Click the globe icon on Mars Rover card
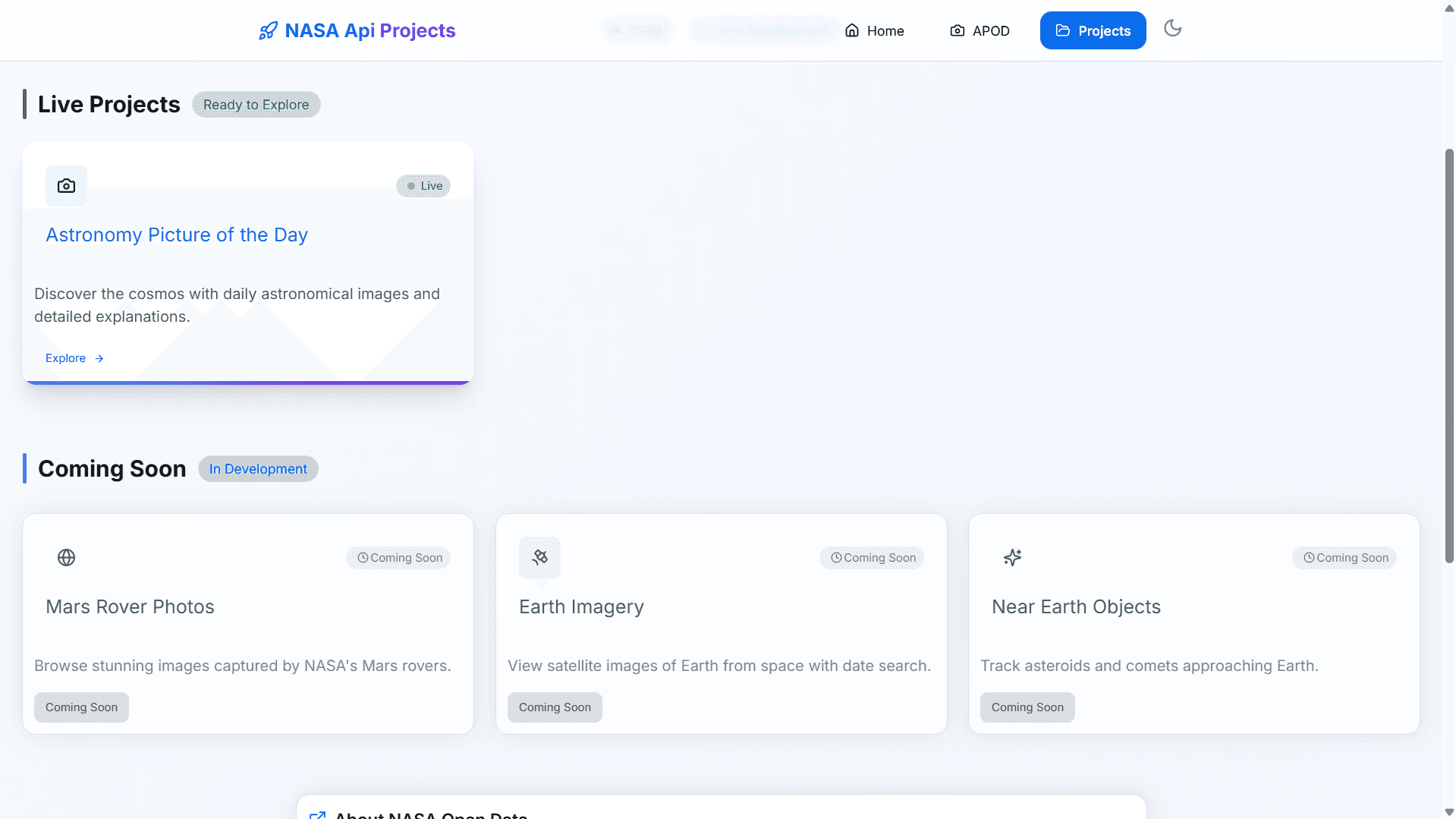Image resolution: width=1456 pixels, height=819 pixels. click(66, 558)
